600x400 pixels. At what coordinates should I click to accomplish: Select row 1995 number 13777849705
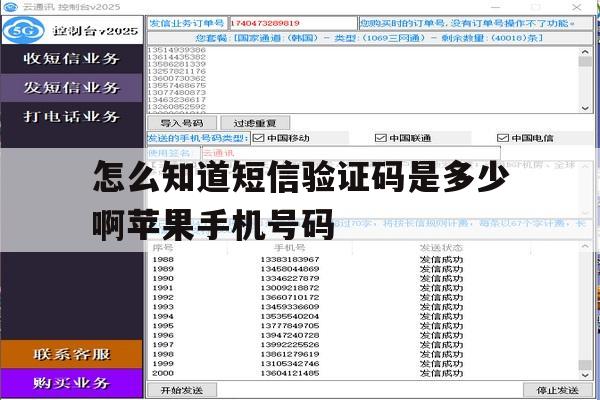[x=290, y=326]
